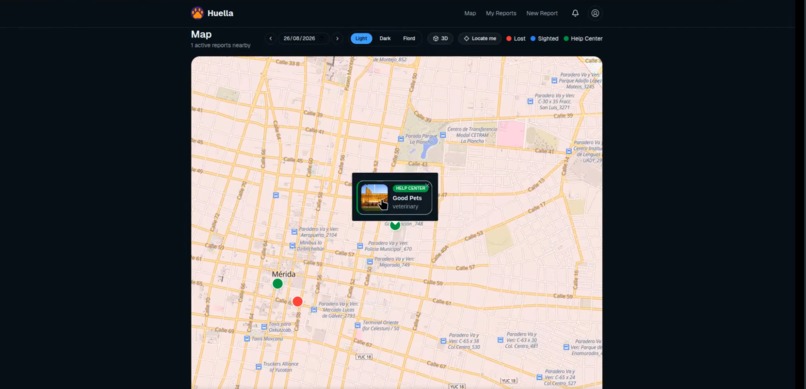Click C-65 x 38 Col. Centro_530 stop icon
The width and height of the screenshot is (806, 389).
(443, 341)
